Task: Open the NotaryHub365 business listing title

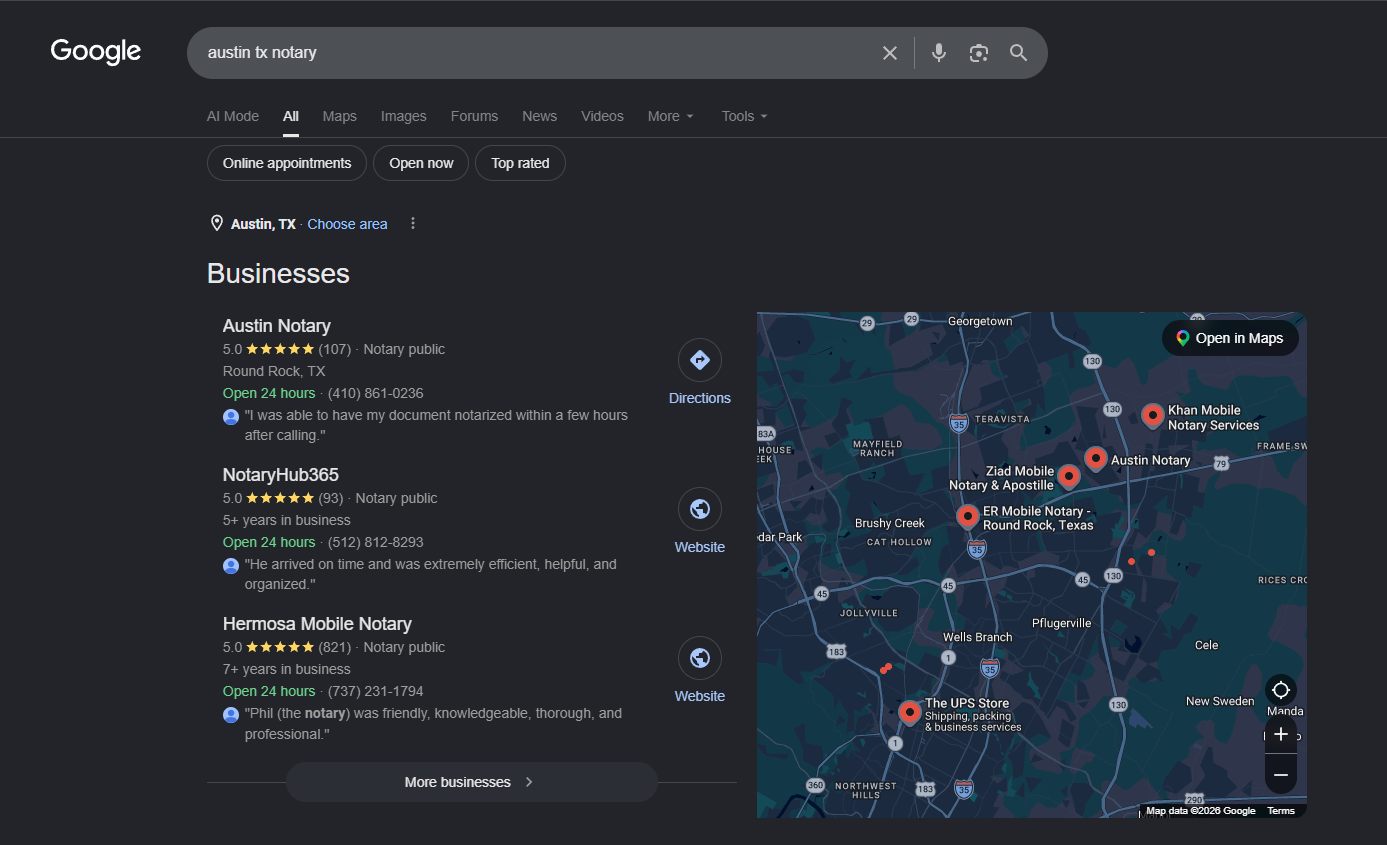Action: 280,475
